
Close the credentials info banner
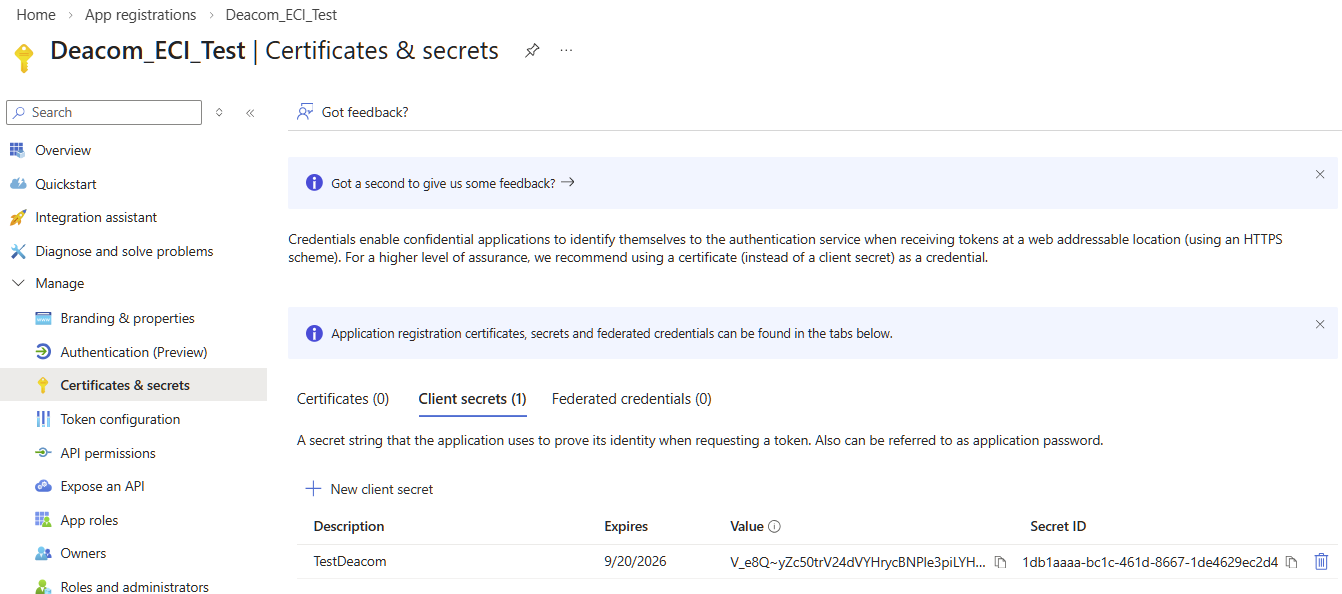[x=1320, y=324]
